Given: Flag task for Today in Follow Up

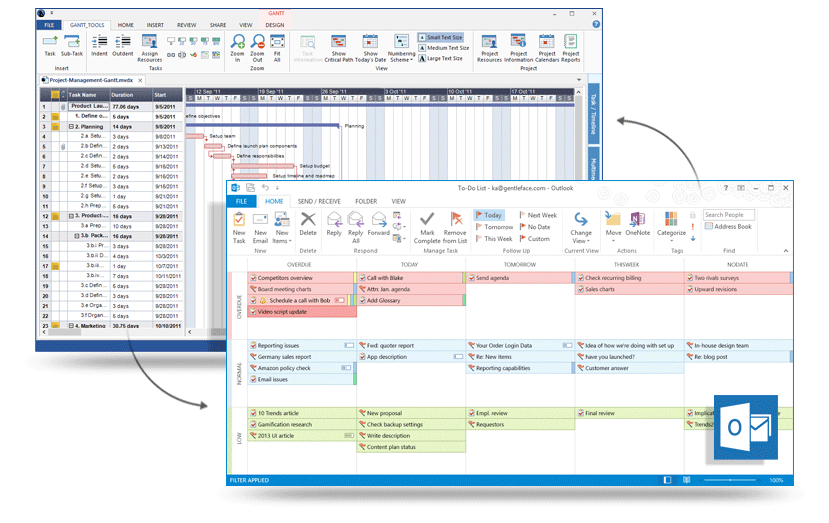Looking at the screenshot, I should pos(489,215).
